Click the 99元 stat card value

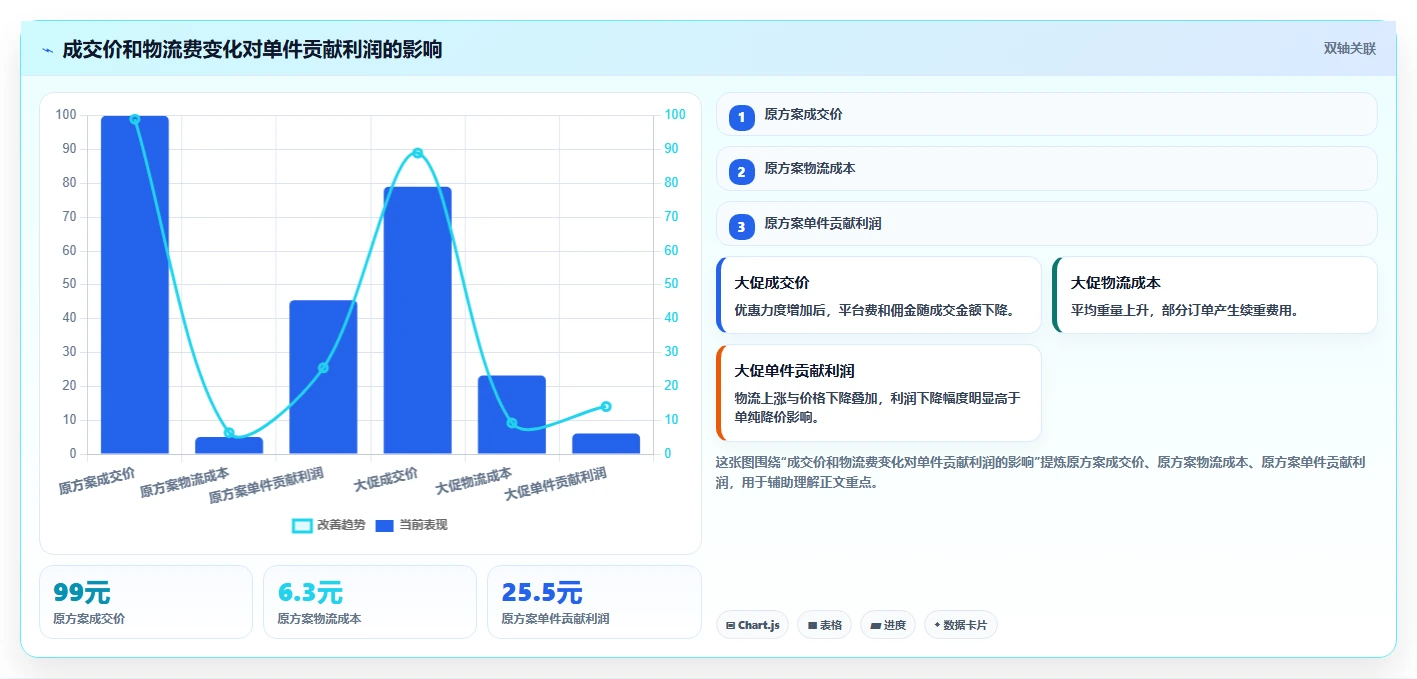coord(82,593)
